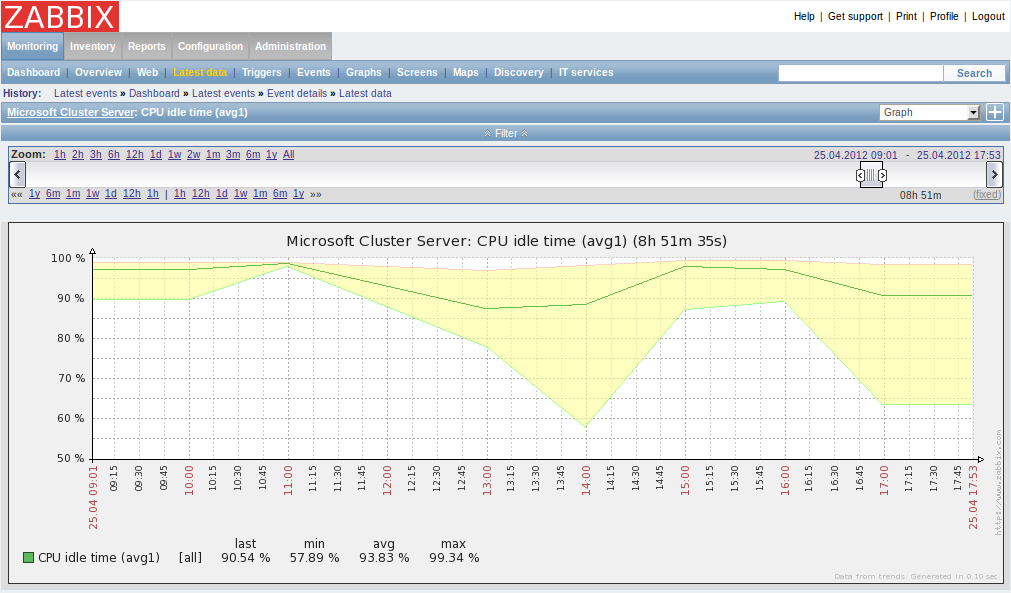Open Event details in the History breadcrumb
Screen dimensions: 1011x593
(297, 93)
